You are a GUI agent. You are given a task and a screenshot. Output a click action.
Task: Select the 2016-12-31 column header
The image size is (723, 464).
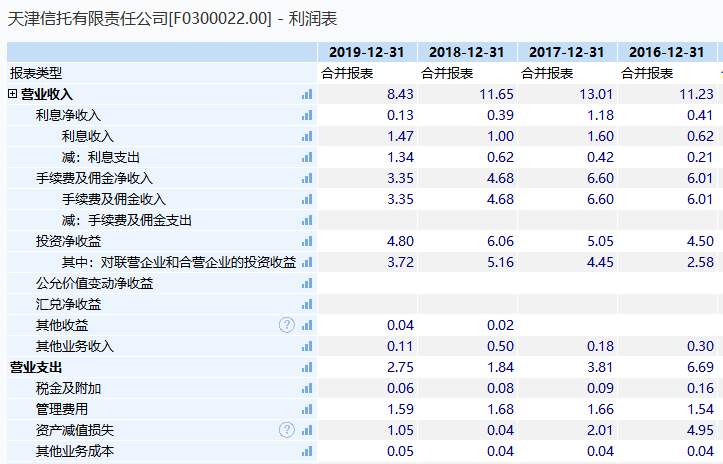pos(667,52)
